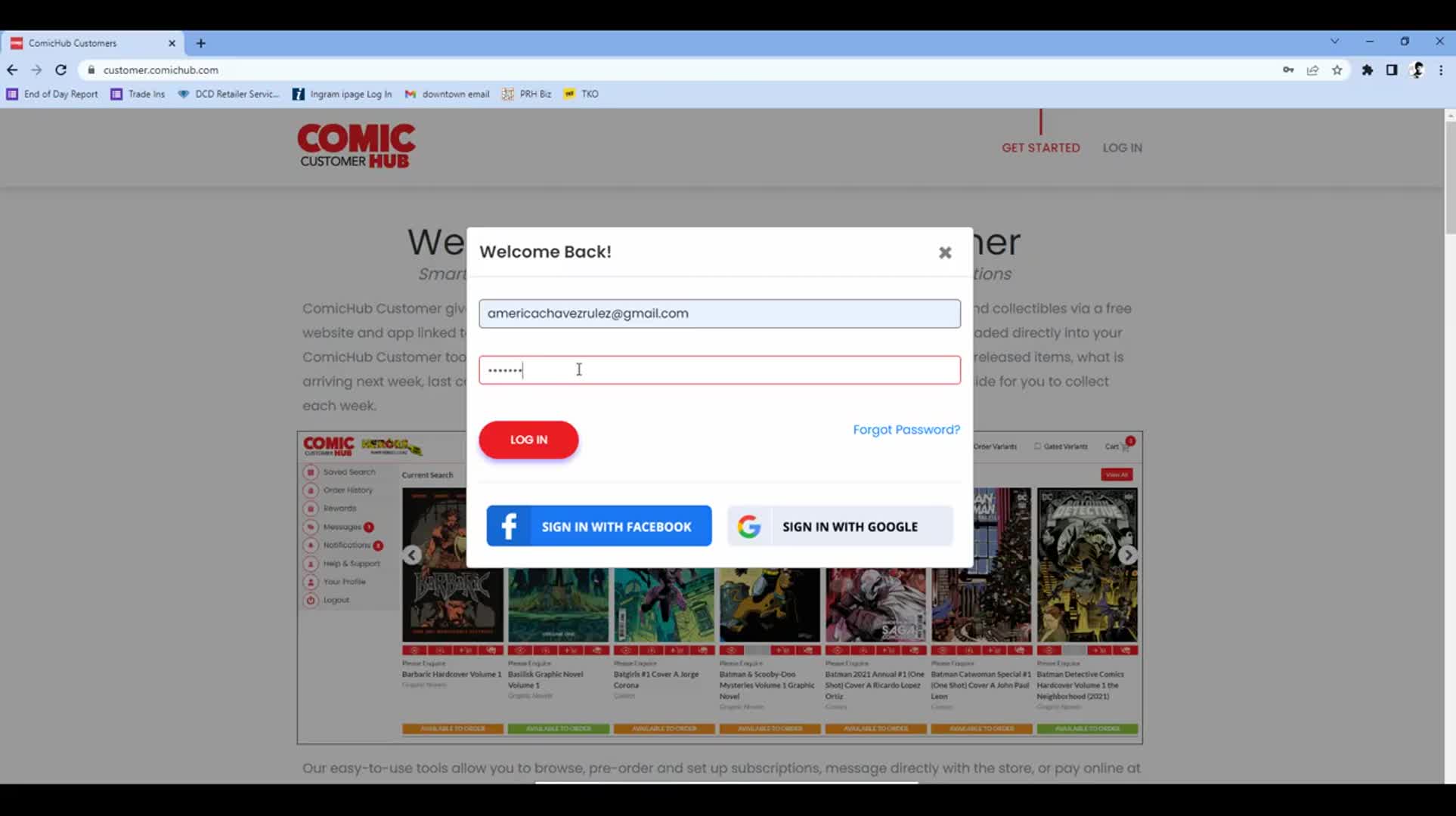
Task: Click Sign In With Google button
Action: pyautogui.click(x=840, y=526)
